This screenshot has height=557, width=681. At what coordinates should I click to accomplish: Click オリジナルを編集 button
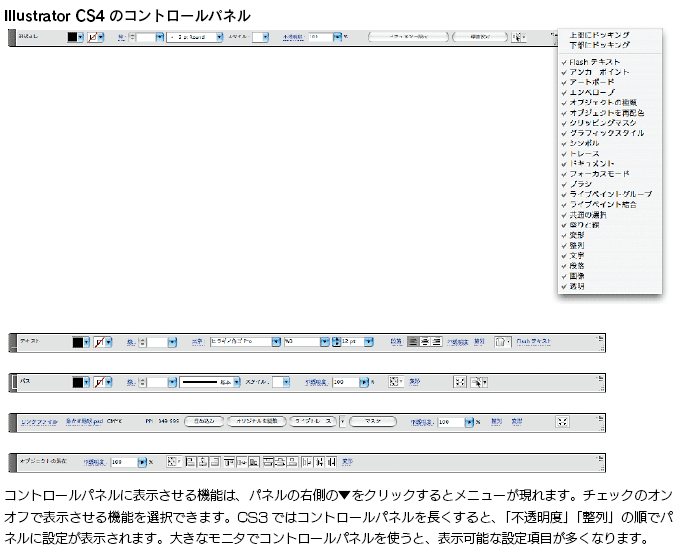pyautogui.click(x=257, y=421)
